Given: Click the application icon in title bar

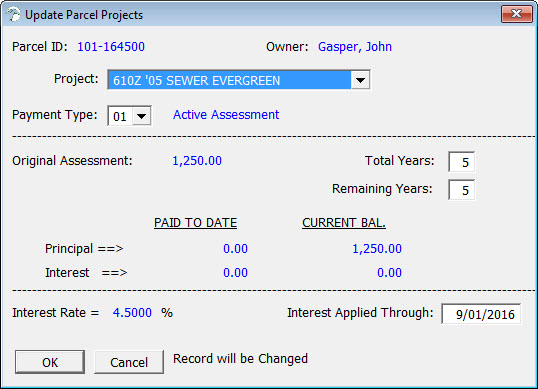Looking at the screenshot, I should (x=14, y=14).
